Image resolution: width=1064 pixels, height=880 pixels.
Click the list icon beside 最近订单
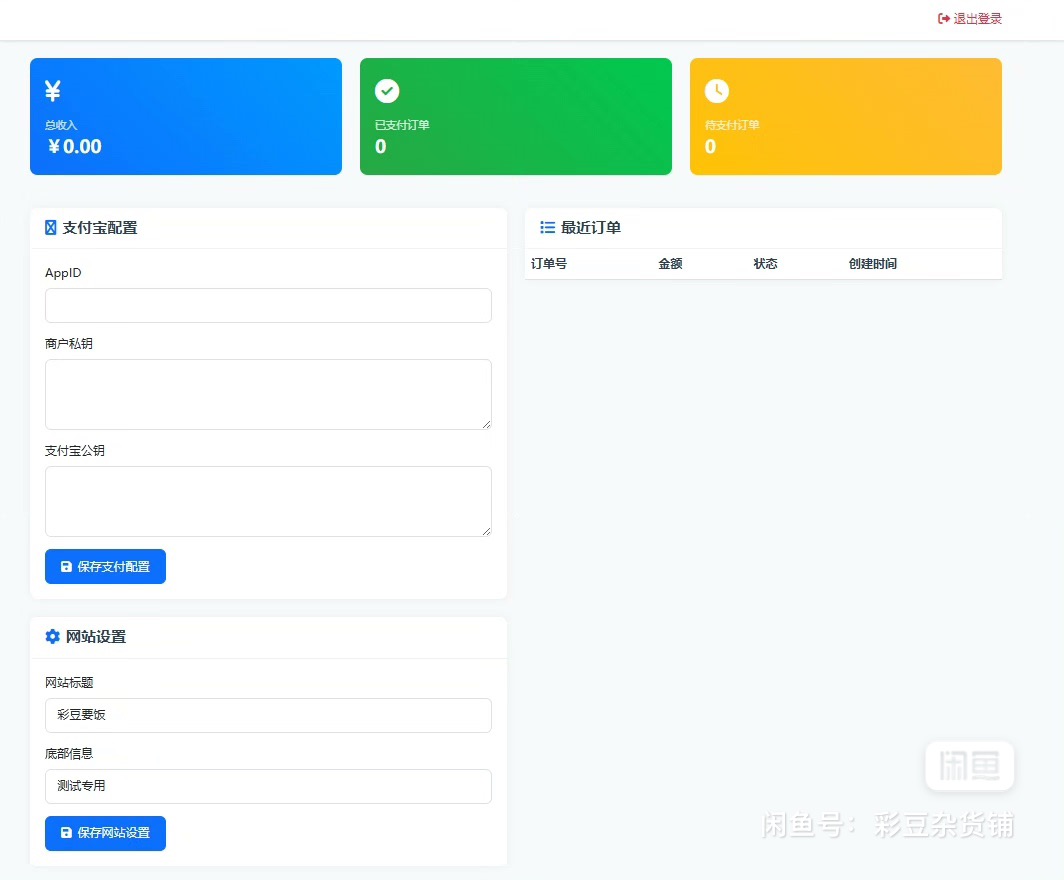coord(547,228)
